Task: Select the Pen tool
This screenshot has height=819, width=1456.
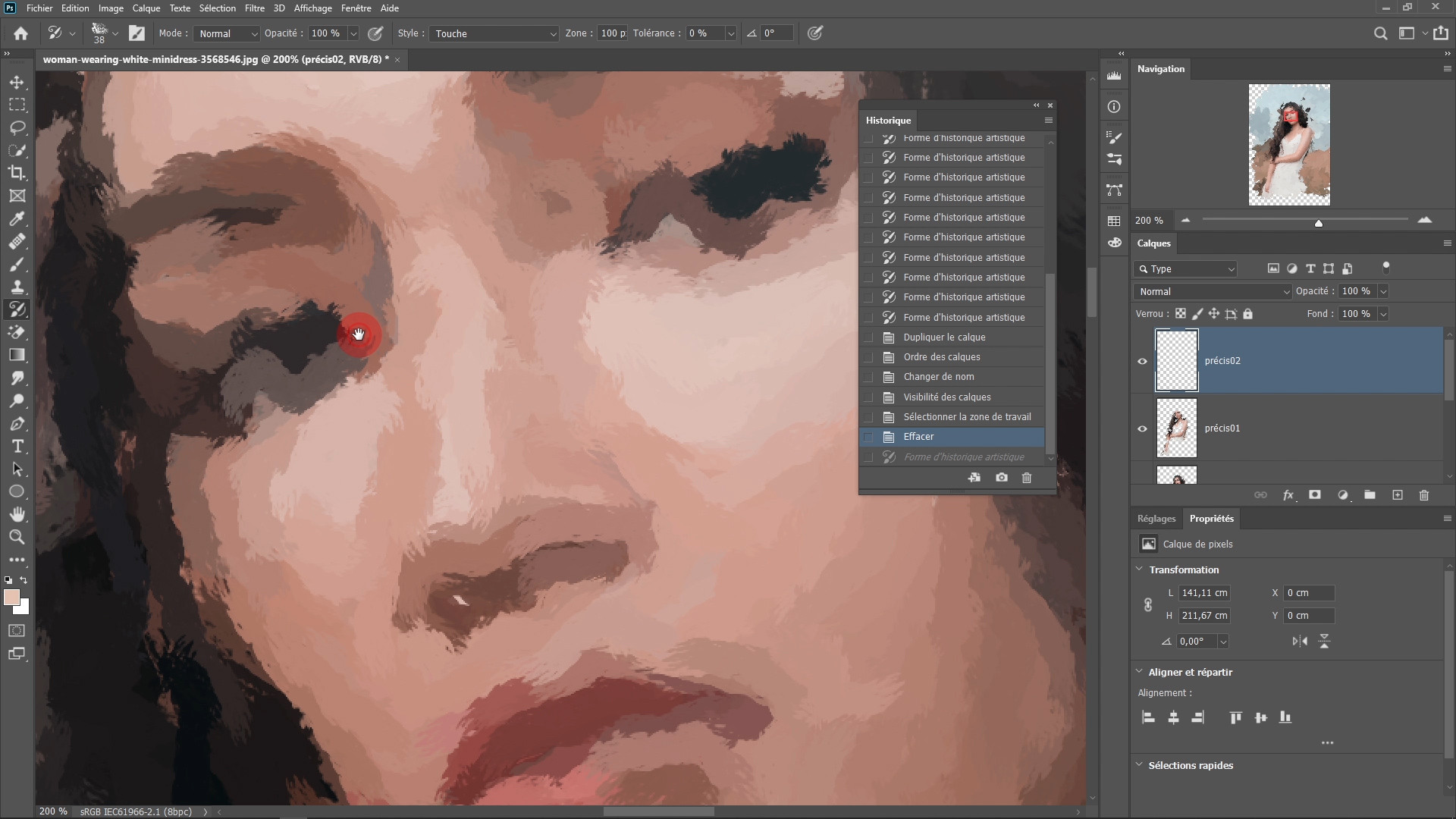Action: (17, 423)
